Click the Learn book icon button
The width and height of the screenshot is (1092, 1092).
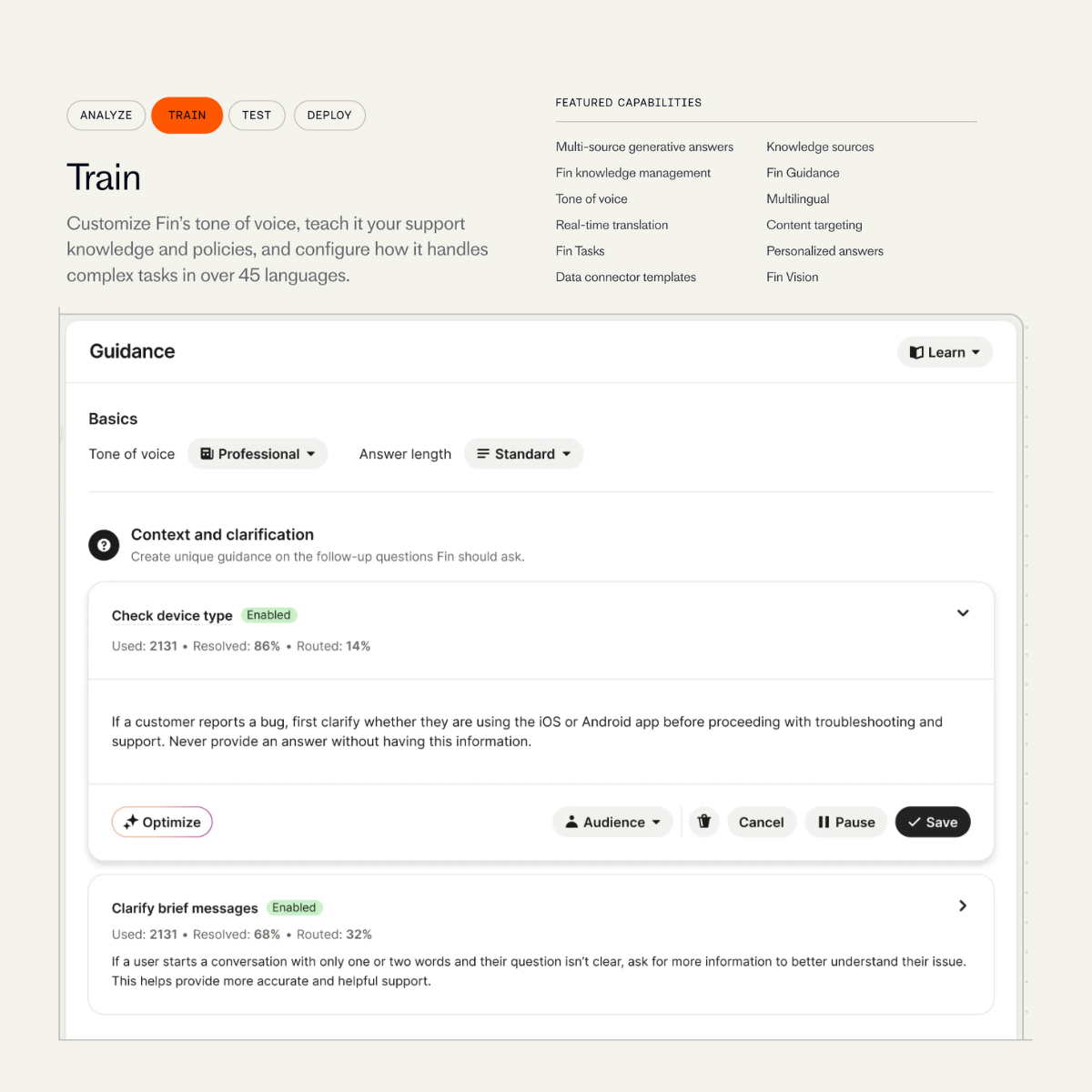point(945,352)
